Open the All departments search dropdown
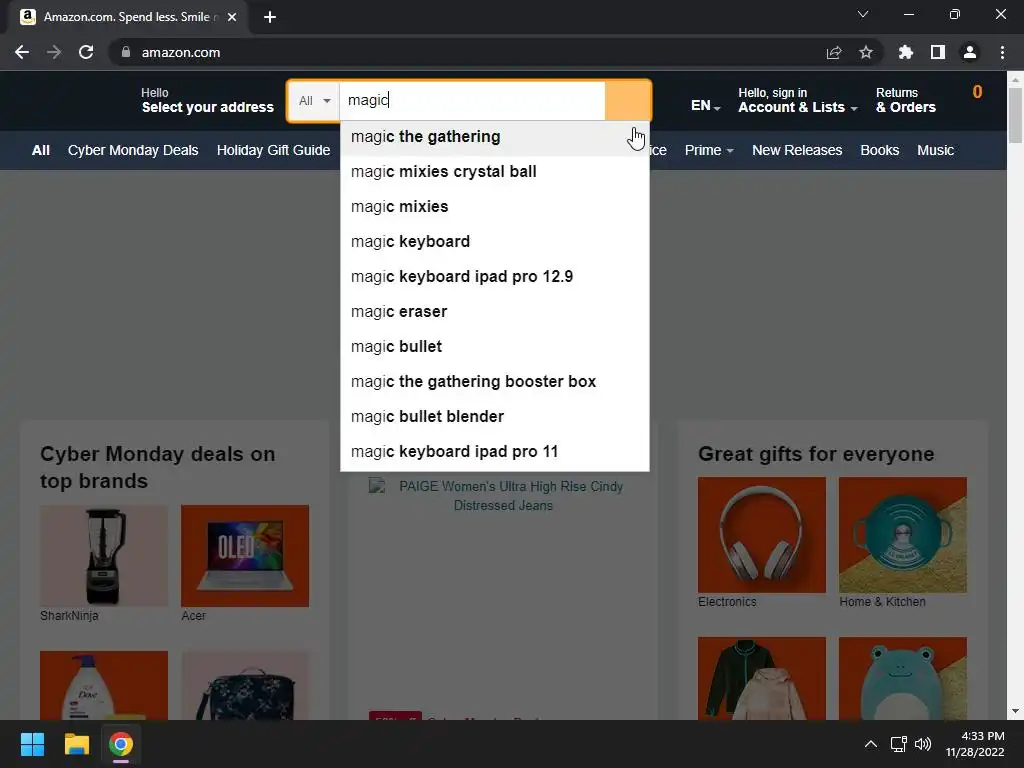This screenshot has width=1024, height=768. coord(314,101)
